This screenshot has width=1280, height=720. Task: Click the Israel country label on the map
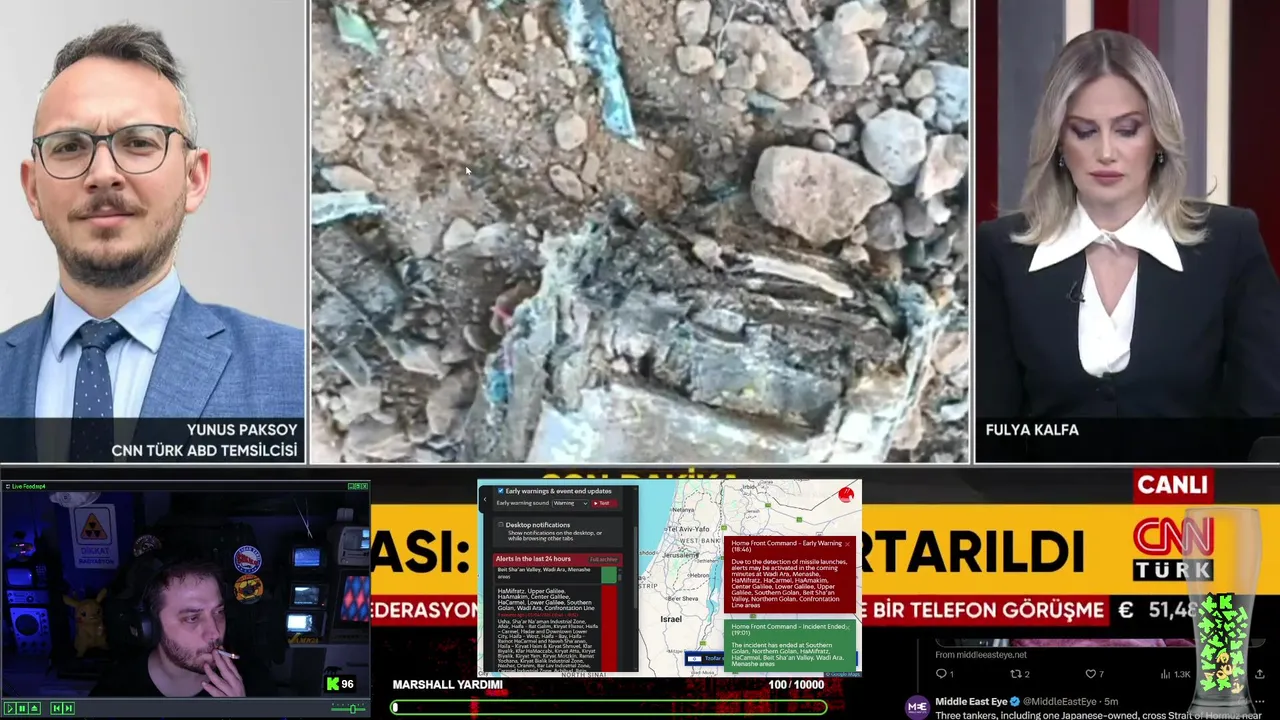point(671,619)
